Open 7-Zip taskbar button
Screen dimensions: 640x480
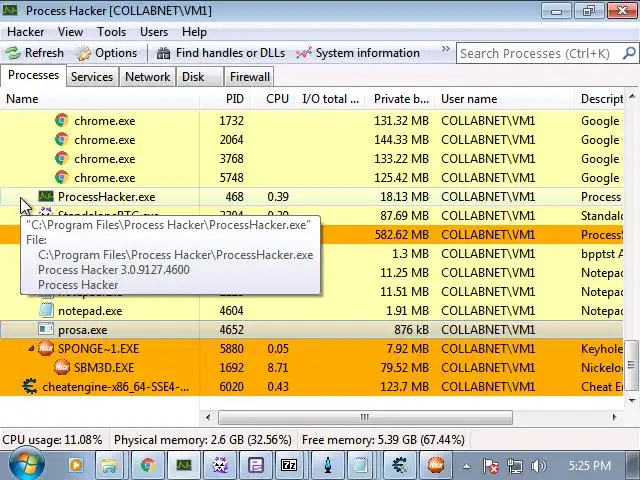pyautogui.click(x=289, y=465)
